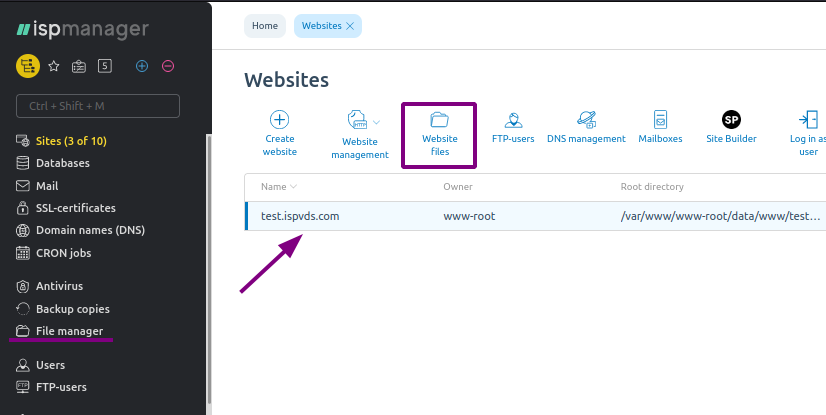826x415 pixels.
Task: Click the Website management toolbar icon
Action: click(x=357, y=120)
